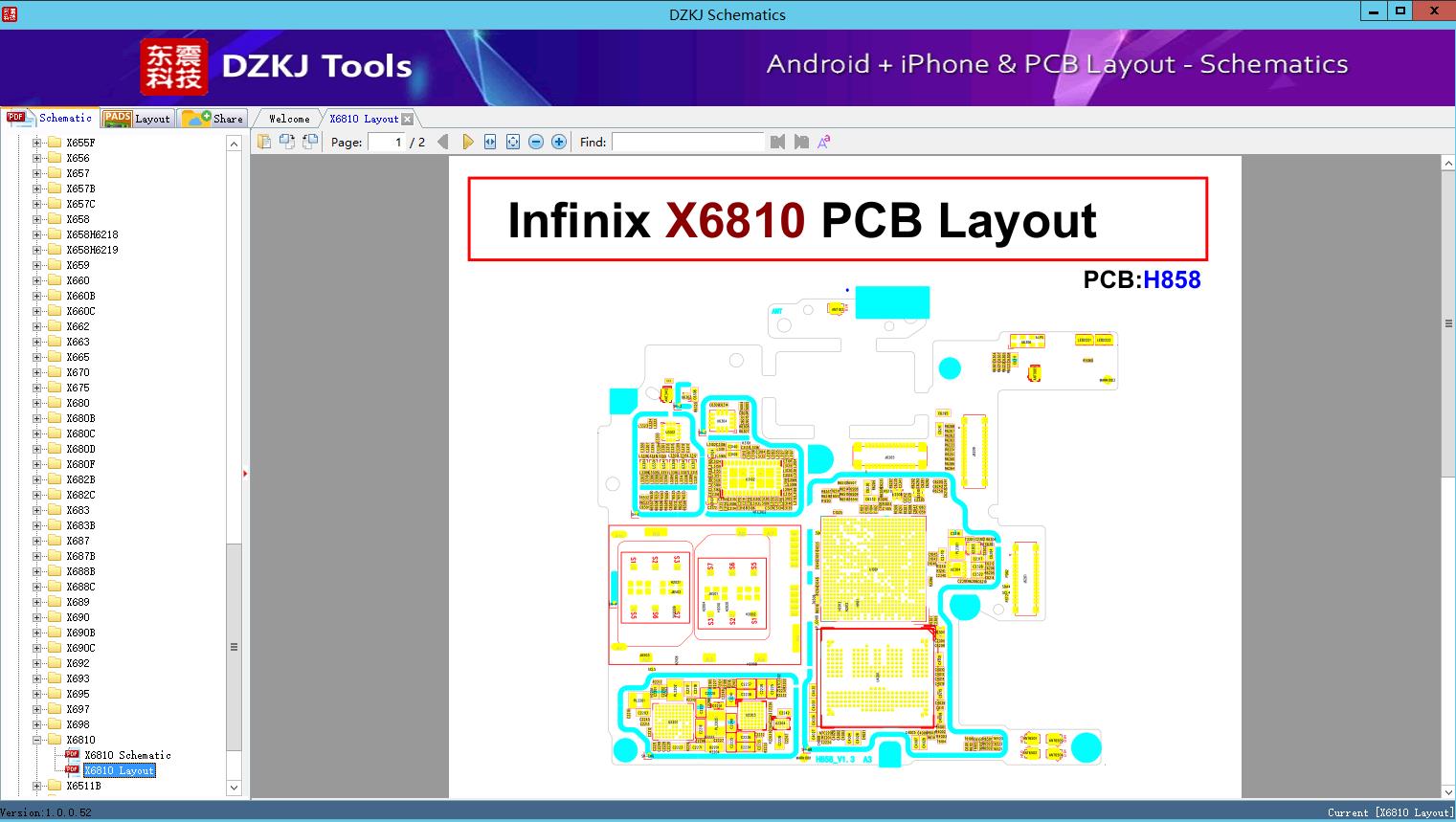Screen dimensions: 1456x822
Task: Select the X658H6219 folder
Action: click(92, 250)
